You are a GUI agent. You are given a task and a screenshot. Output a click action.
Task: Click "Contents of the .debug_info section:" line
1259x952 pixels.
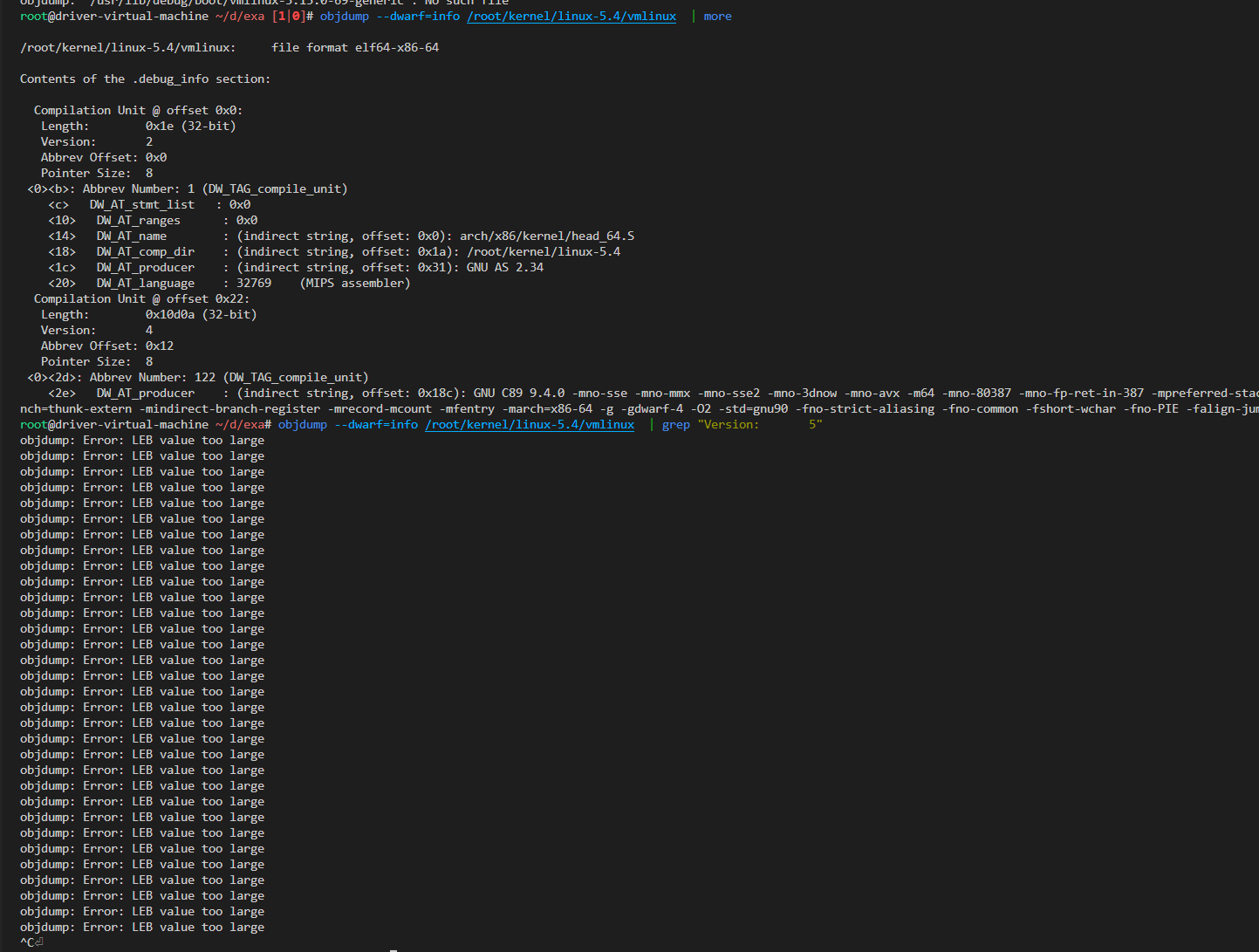click(x=146, y=79)
